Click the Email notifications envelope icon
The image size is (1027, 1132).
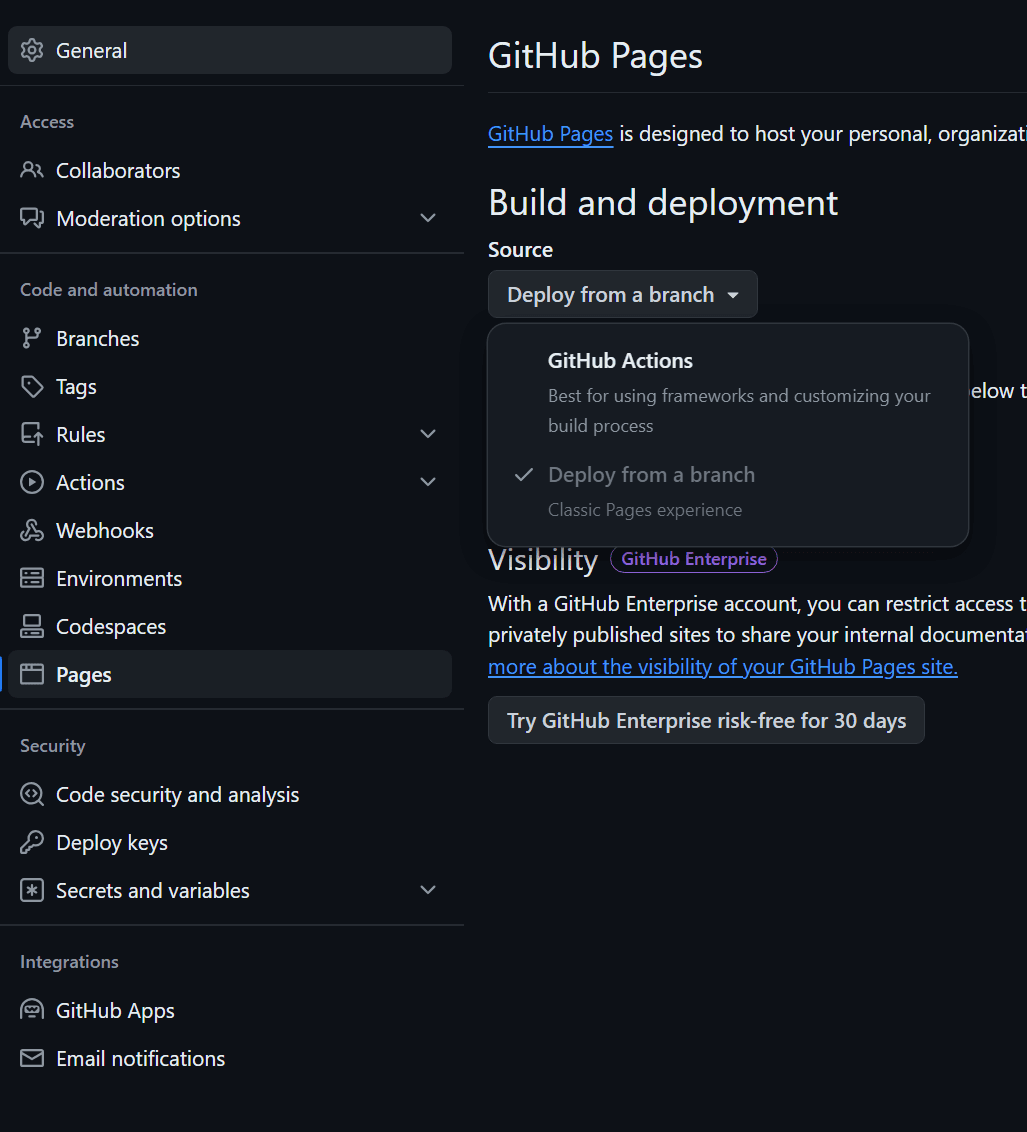(x=31, y=1058)
